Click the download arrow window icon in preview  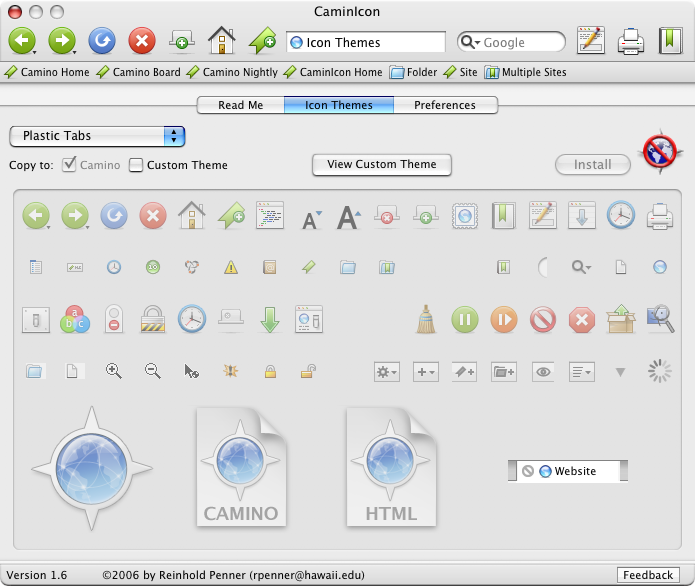coord(582,215)
